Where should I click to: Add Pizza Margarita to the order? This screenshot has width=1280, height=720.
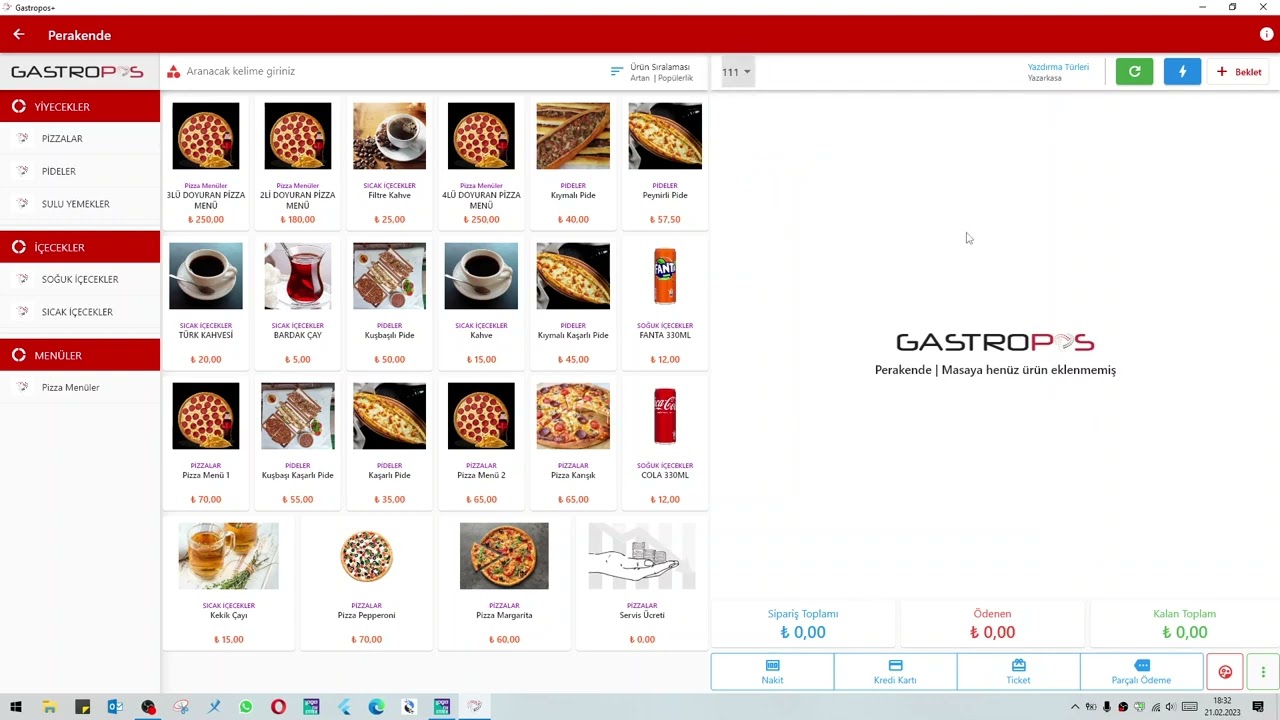pos(504,583)
